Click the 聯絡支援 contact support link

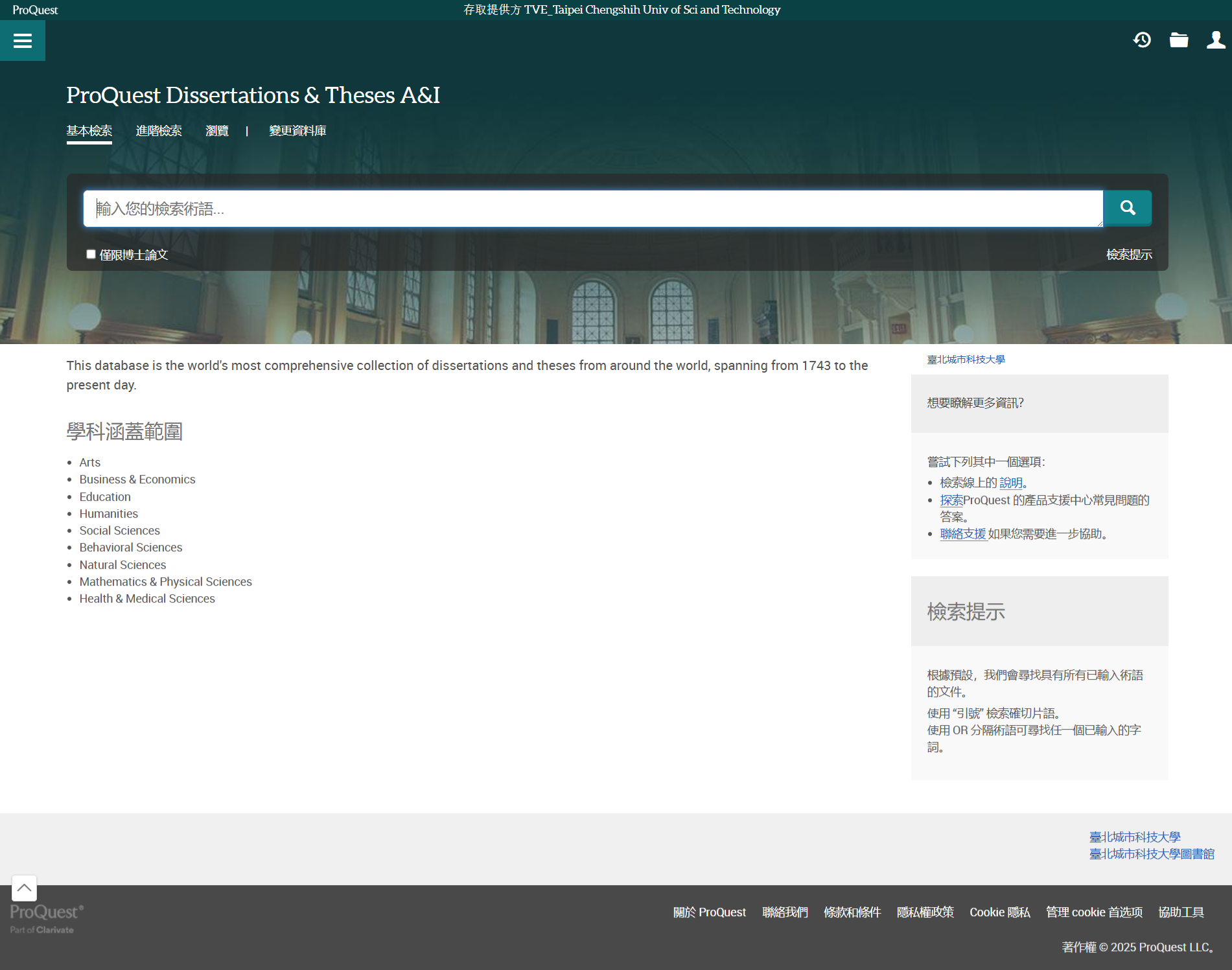click(963, 534)
